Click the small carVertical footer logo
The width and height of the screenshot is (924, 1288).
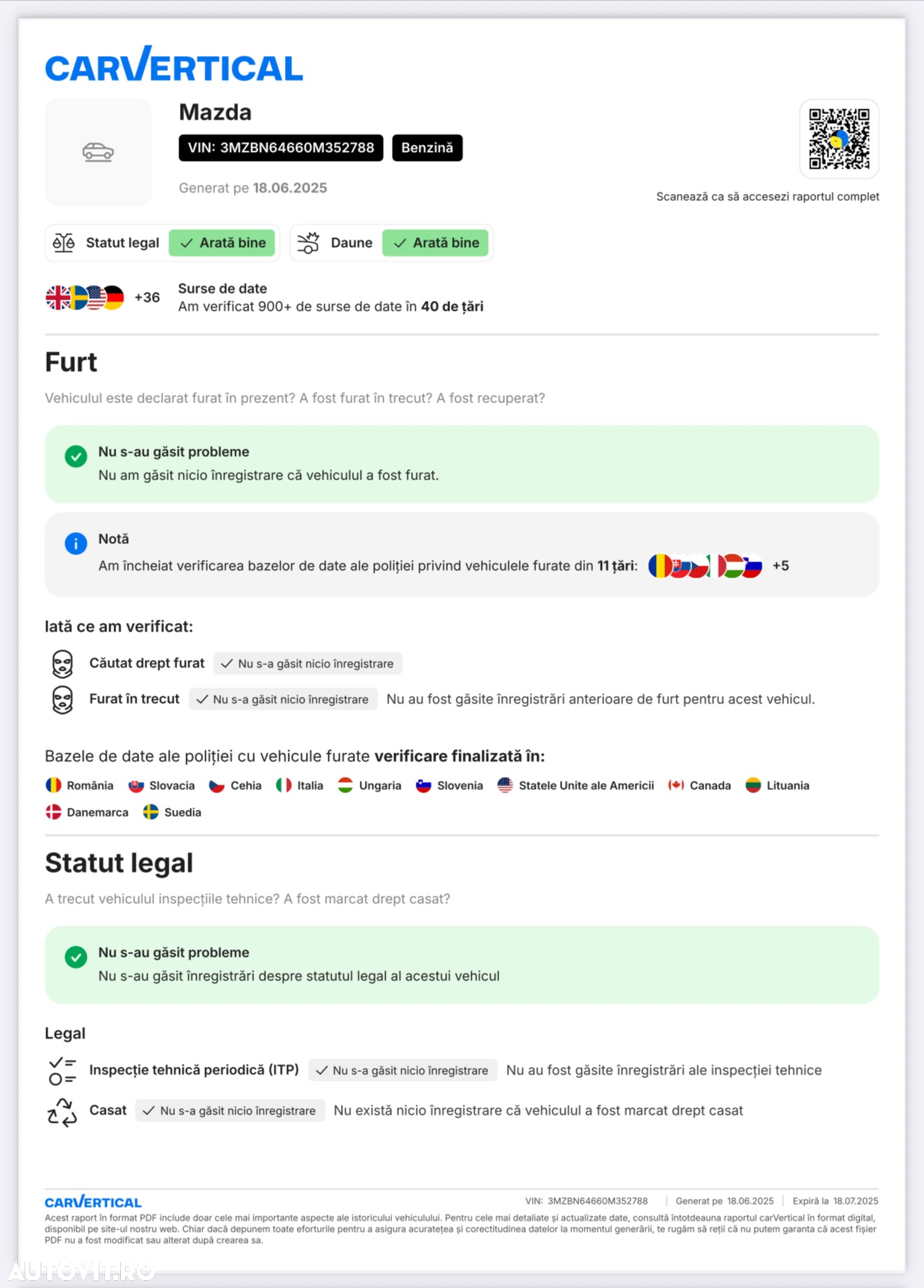tap(93, 1201)
